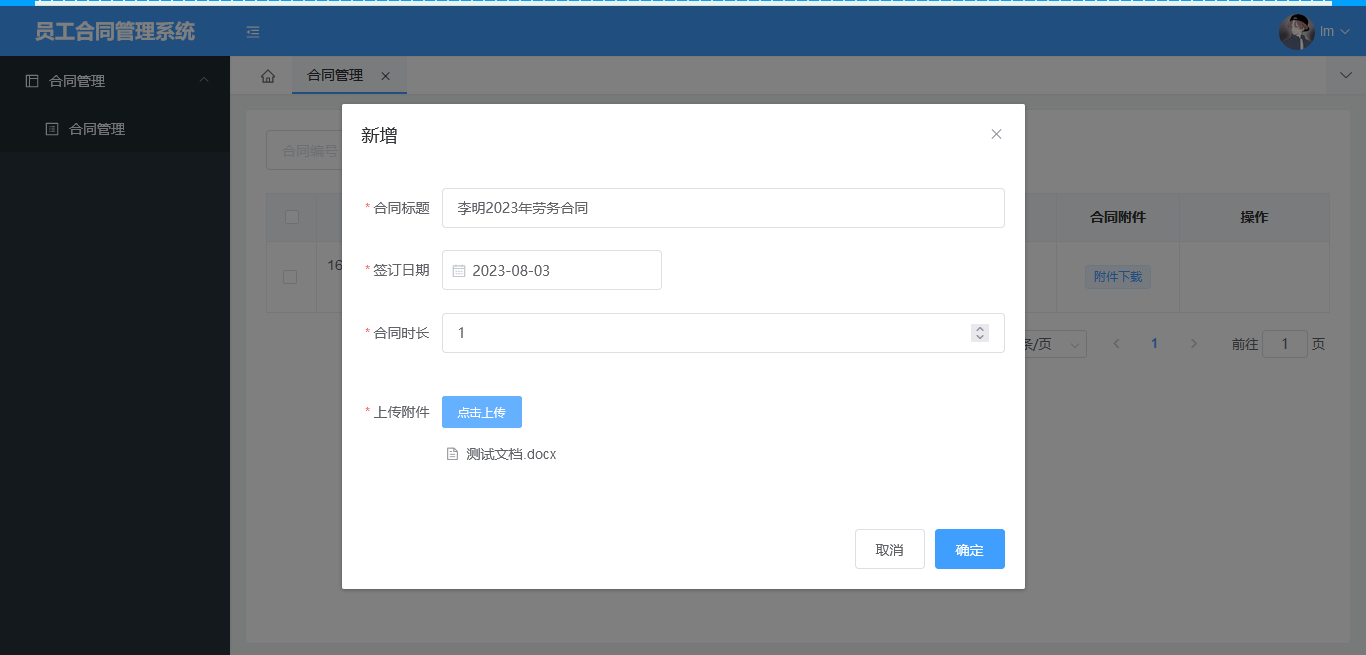Click the calendar icon in date field
This screenshot has width=1366, height=655.
tap(459, 271)
